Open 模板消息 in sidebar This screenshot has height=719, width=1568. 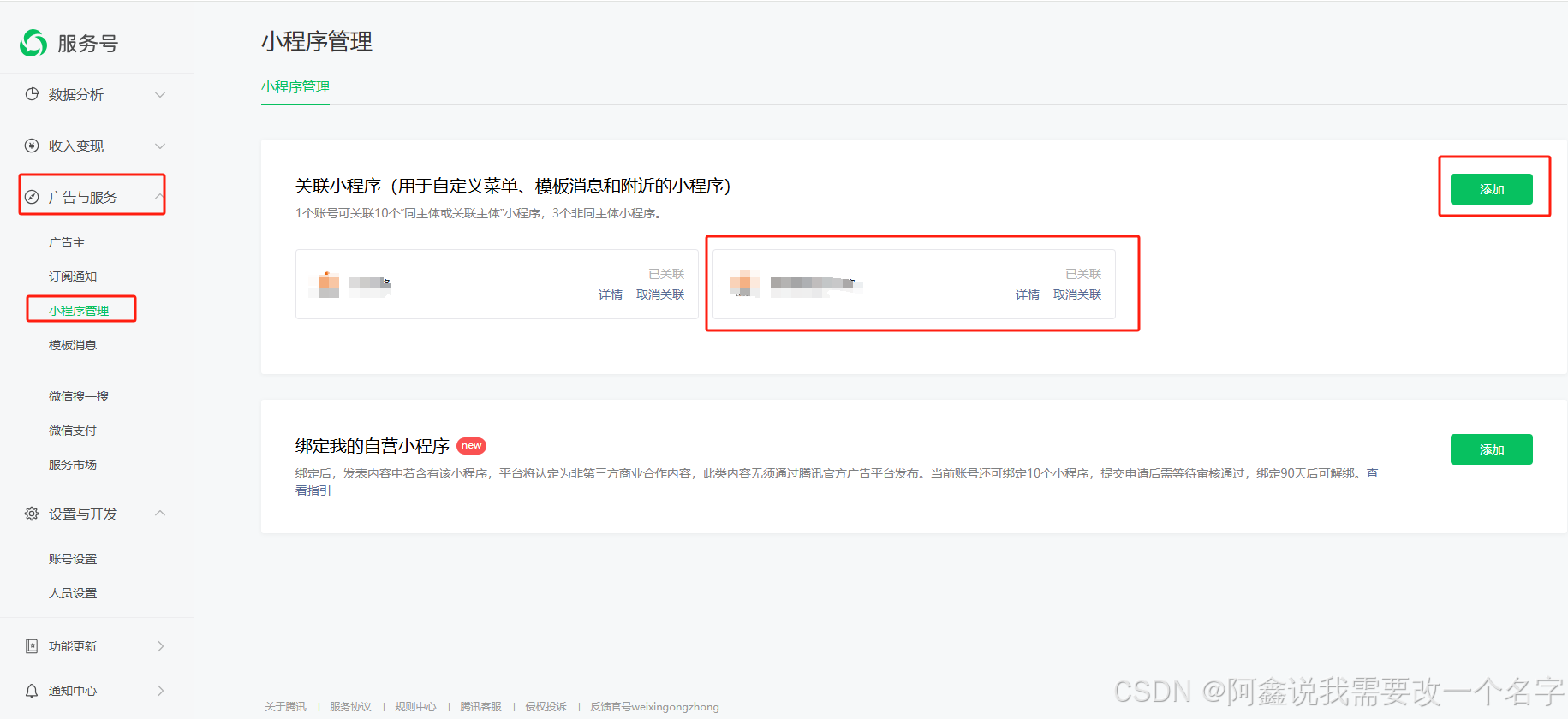point(73,345)
